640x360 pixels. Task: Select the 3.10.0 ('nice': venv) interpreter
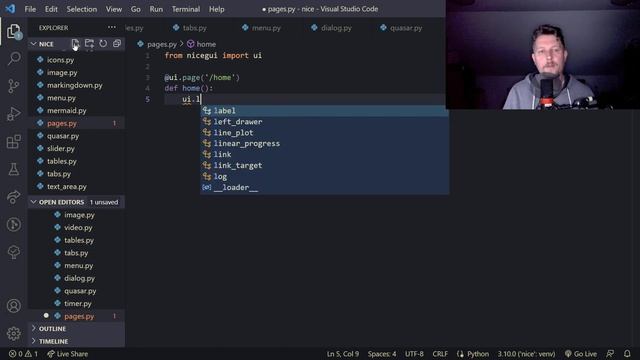526,354
